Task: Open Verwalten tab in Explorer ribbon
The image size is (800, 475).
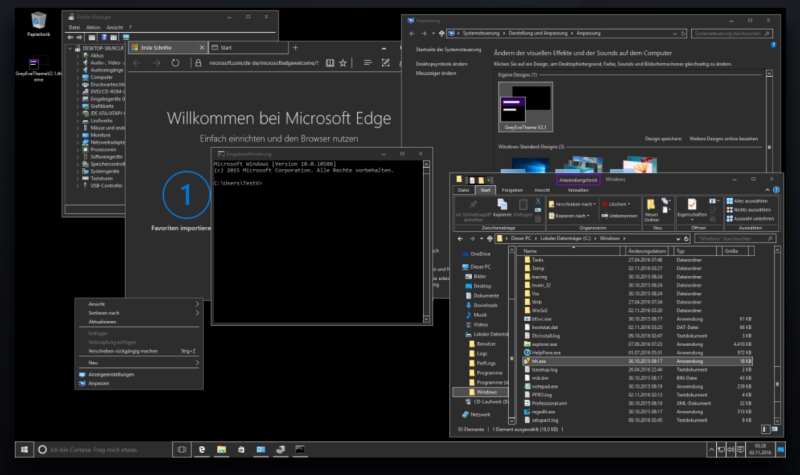Action: [x=578, y=190]
